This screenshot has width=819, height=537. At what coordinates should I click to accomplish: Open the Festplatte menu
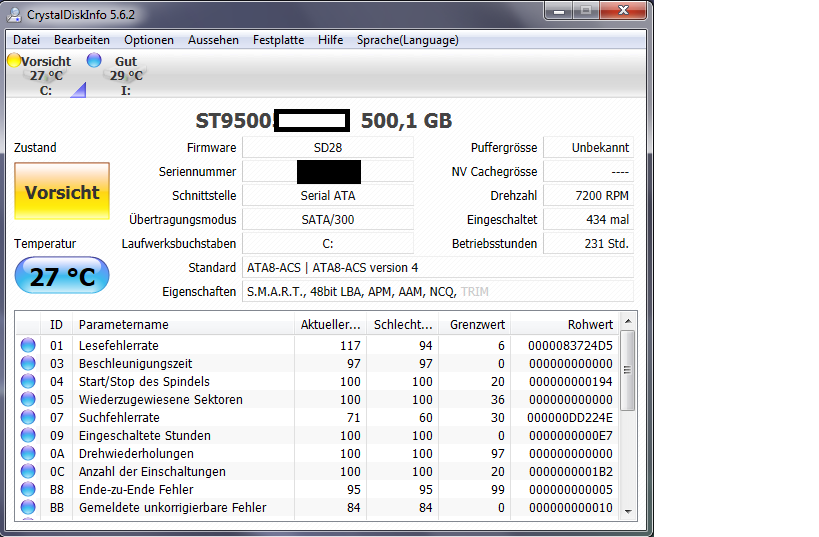(x=278, y=40)
